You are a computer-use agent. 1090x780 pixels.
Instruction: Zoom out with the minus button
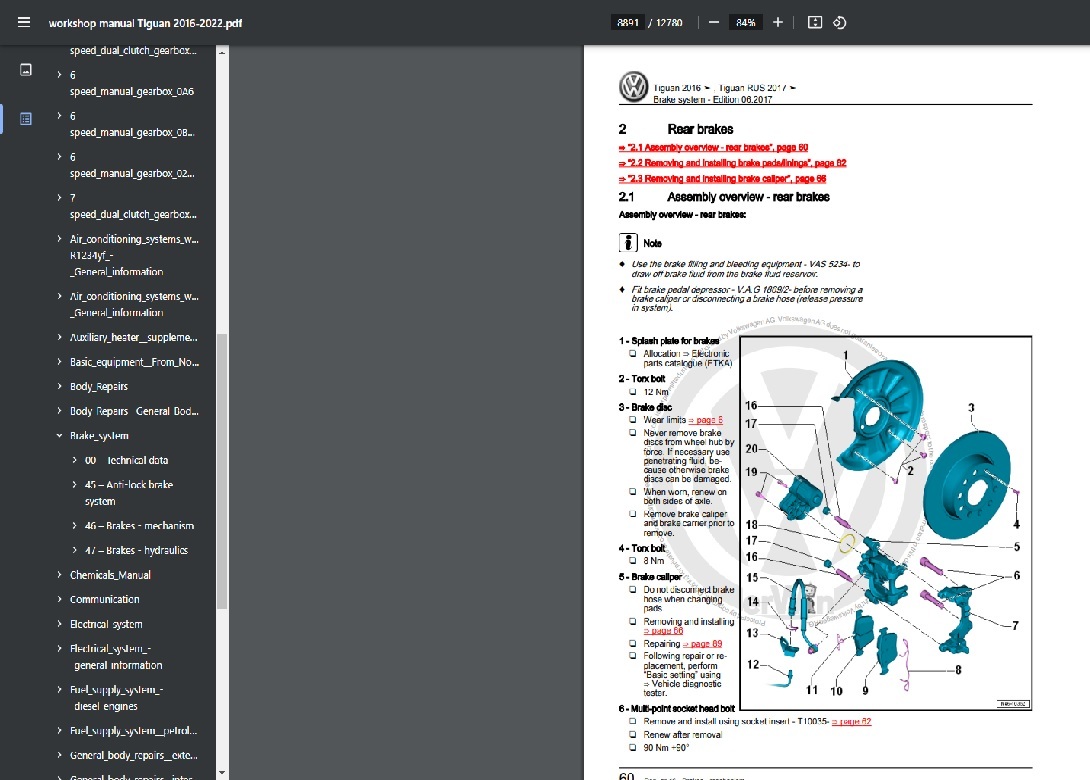click(714, 22)
